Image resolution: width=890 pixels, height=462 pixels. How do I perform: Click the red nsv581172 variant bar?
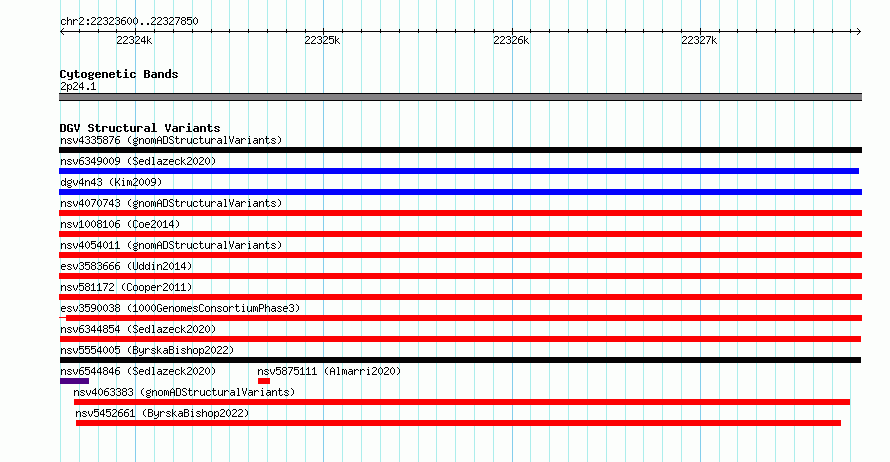point(460,297)
